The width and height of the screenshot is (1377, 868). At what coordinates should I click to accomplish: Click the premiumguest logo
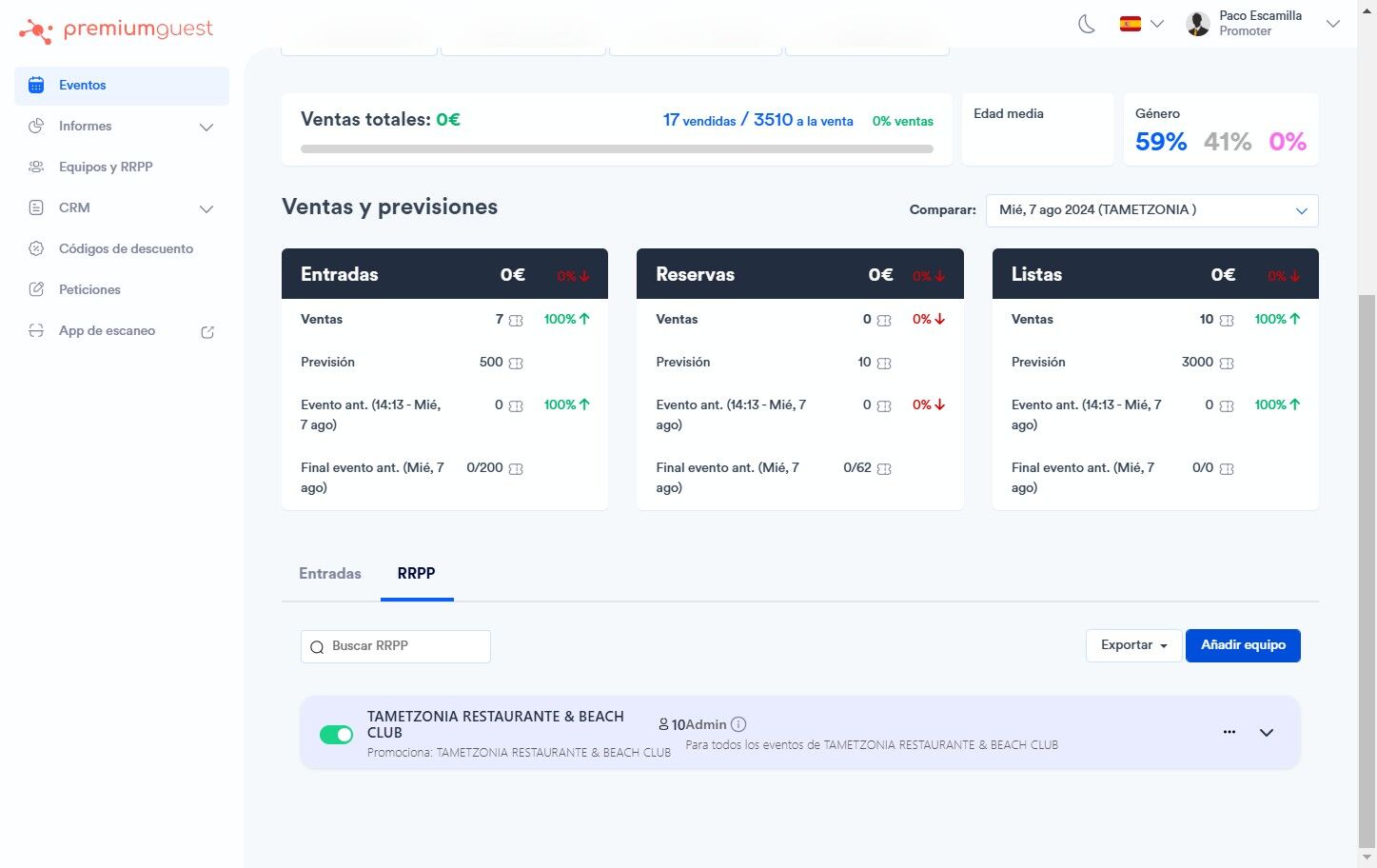116,30
